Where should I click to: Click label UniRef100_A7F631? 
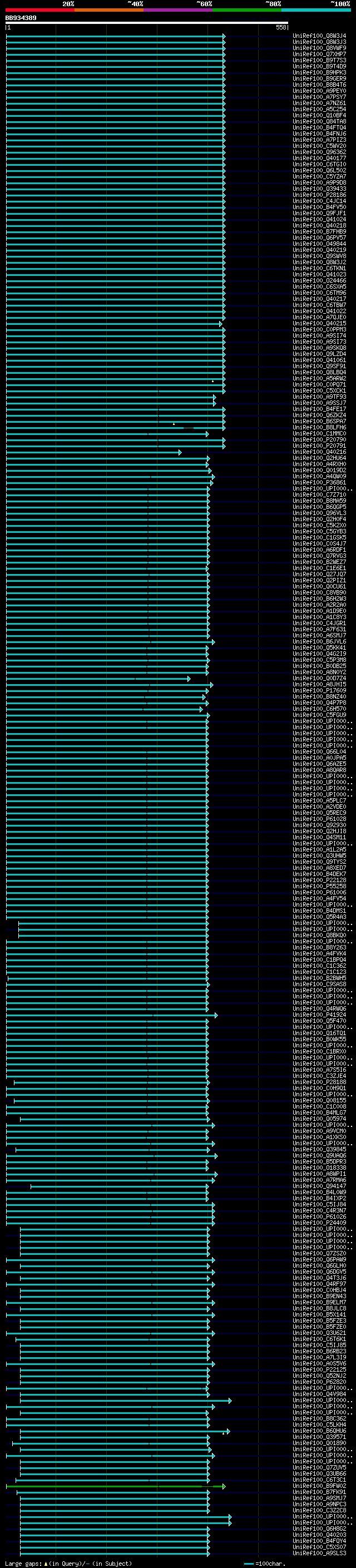[x=319, y=630]
